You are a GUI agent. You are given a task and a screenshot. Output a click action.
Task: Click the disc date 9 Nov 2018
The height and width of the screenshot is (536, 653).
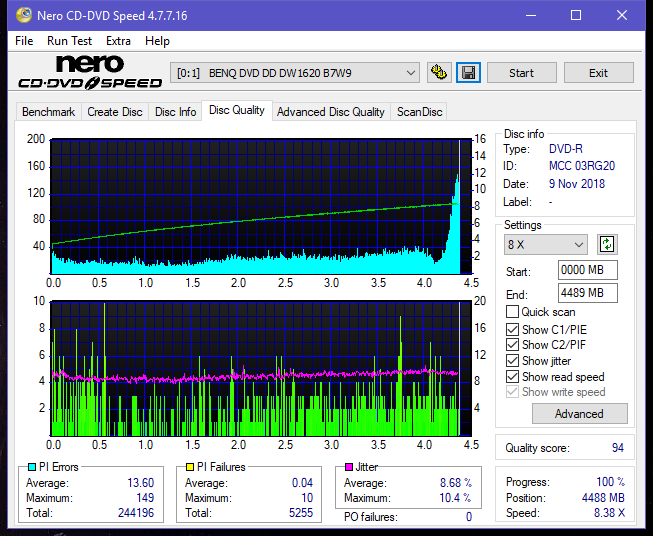pyautogui.click(x=577, y=184)
